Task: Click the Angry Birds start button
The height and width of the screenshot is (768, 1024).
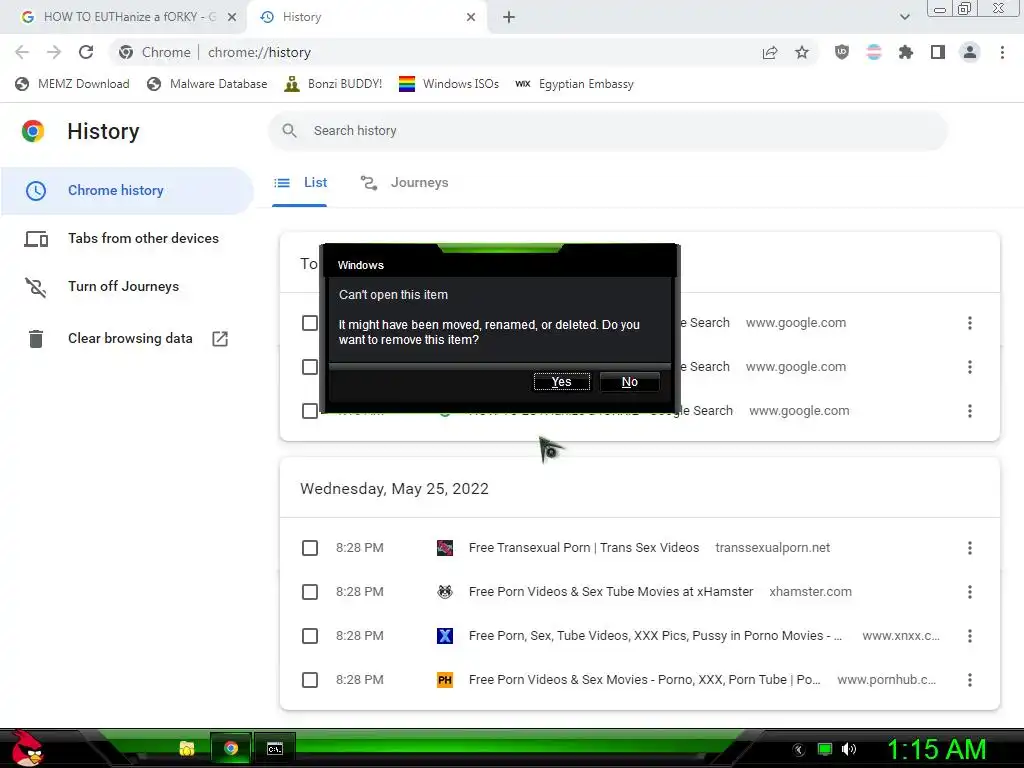Action: click(x=27, y=748)
